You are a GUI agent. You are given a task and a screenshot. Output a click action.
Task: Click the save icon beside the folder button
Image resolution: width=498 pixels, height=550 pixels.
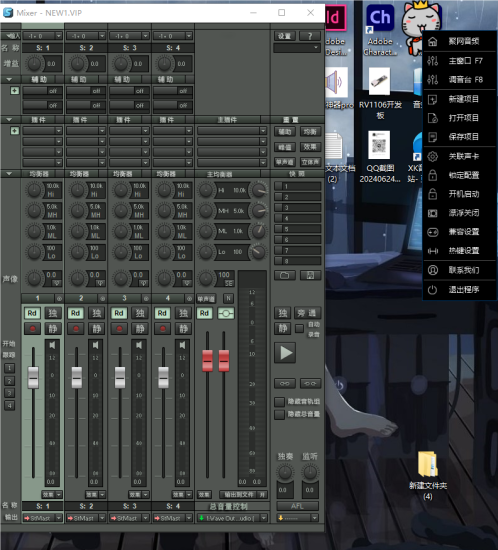click(x=310, y=275)
